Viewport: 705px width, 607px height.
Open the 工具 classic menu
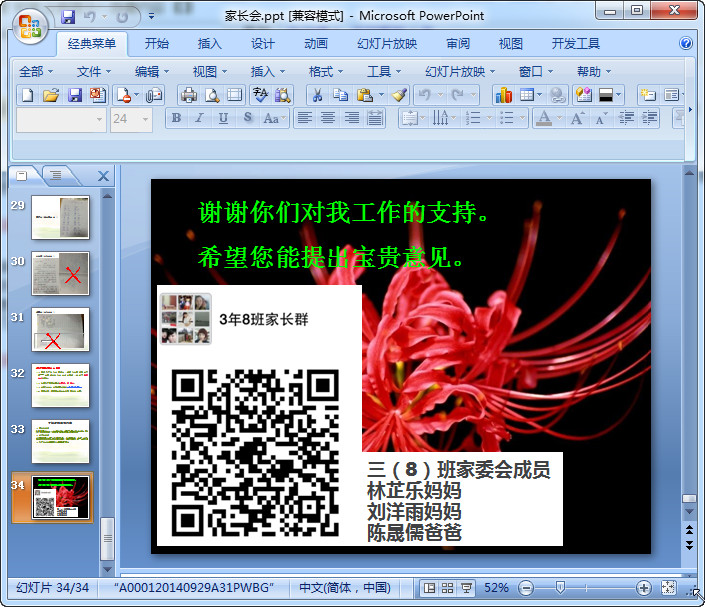[384, 71]
